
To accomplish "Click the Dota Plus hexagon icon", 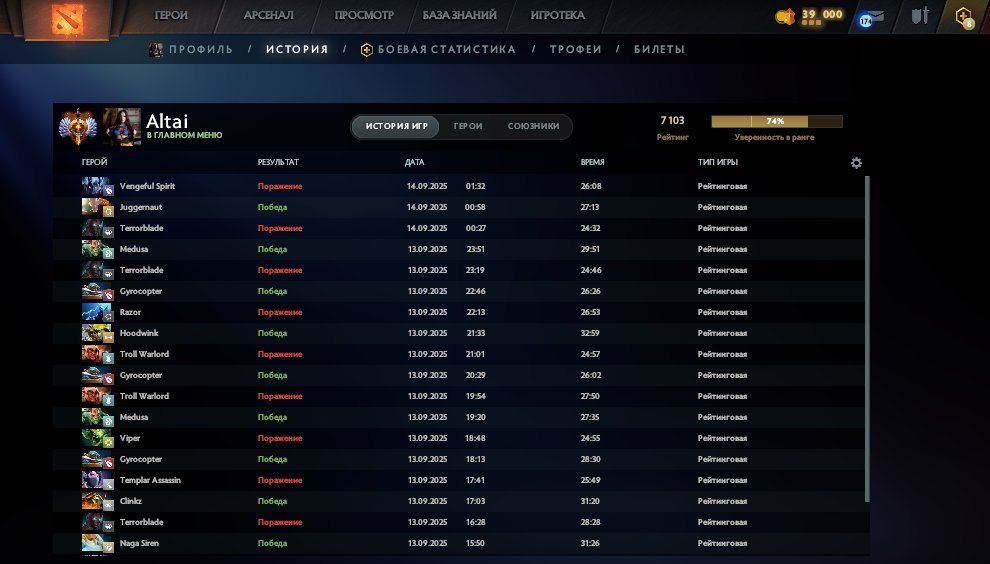I will pyautogui.click(x=964, y=17).
